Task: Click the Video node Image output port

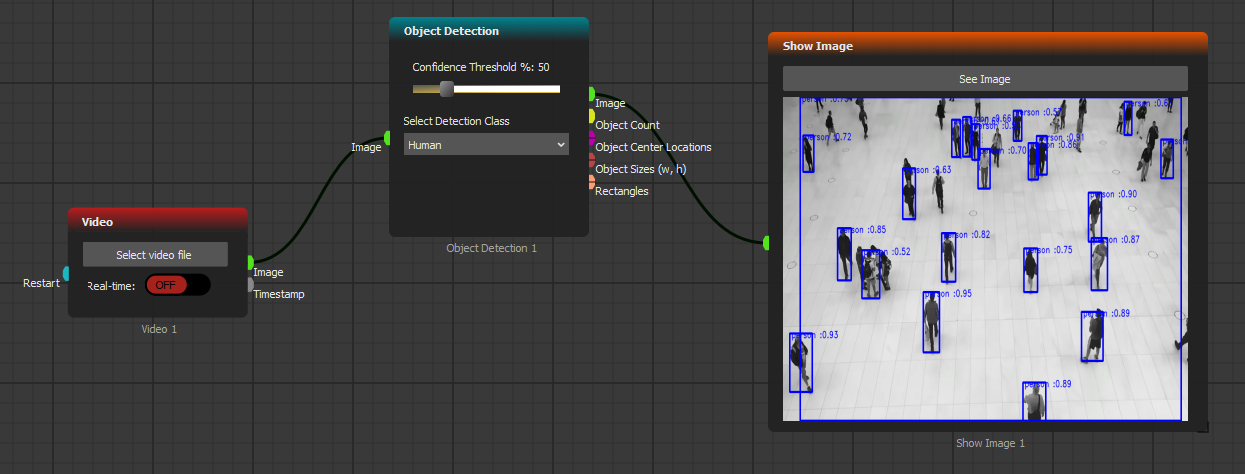Action: pos(250,262)
